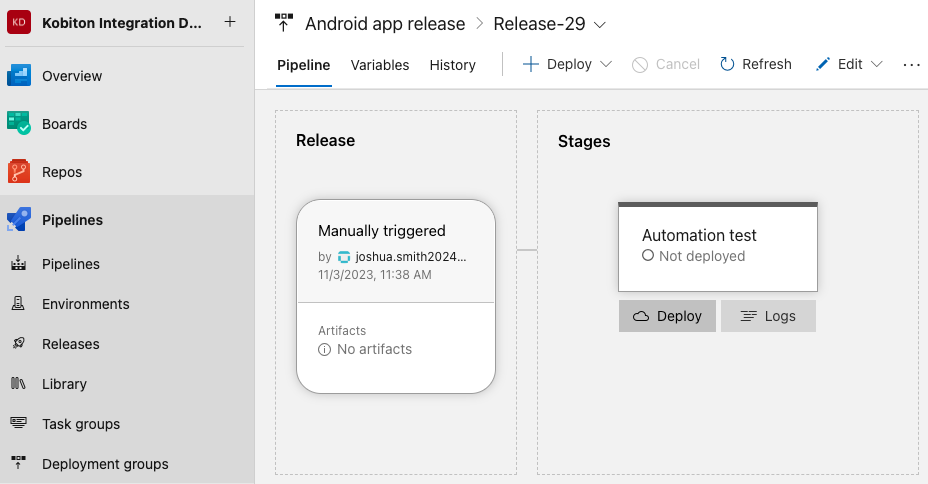Screen dimensions: 928x484
Task: Open the Pipelines sub-item
Action: point(71,264)
